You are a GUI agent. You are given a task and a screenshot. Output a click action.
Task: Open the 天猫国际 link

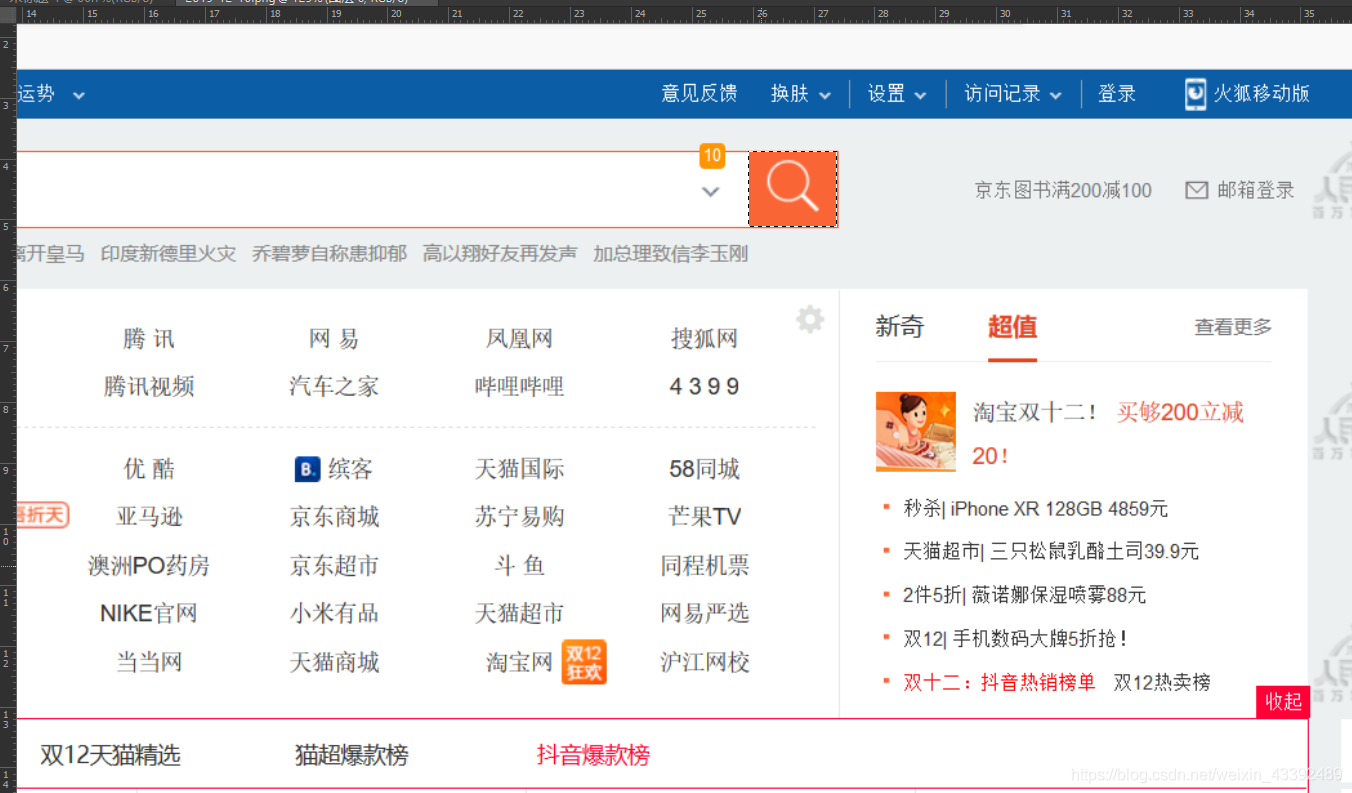coord(519,469)
